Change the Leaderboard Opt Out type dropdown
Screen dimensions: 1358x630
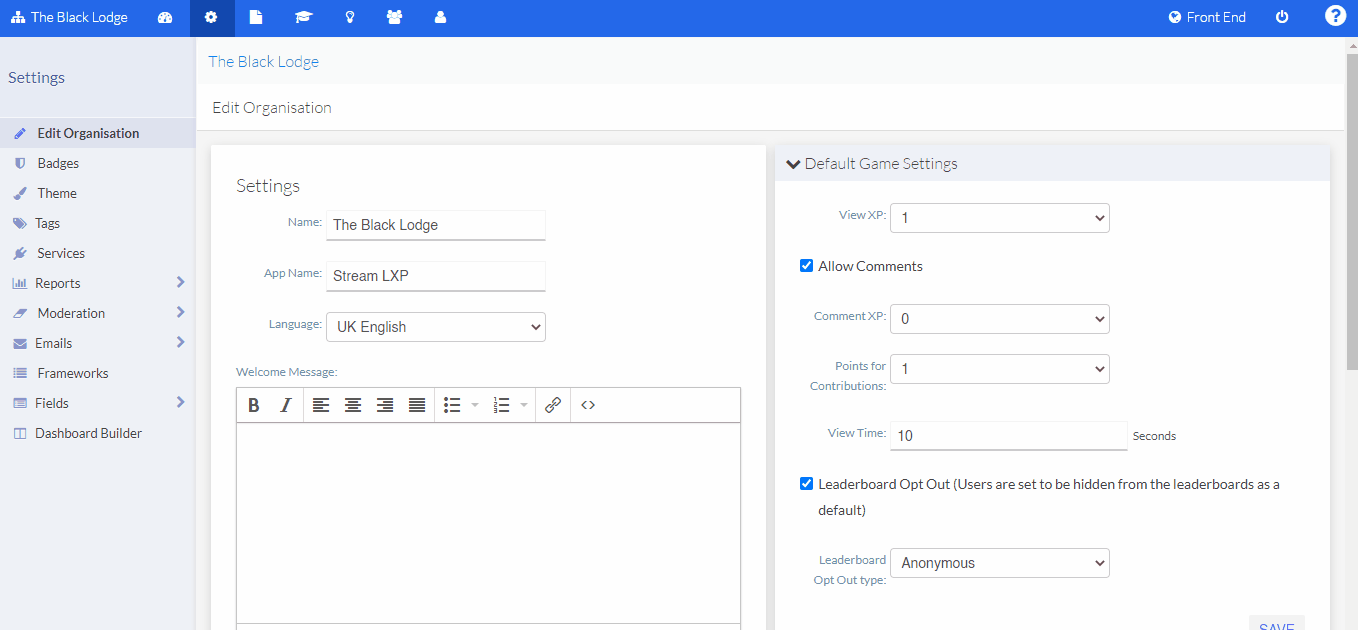pos(999,562)
